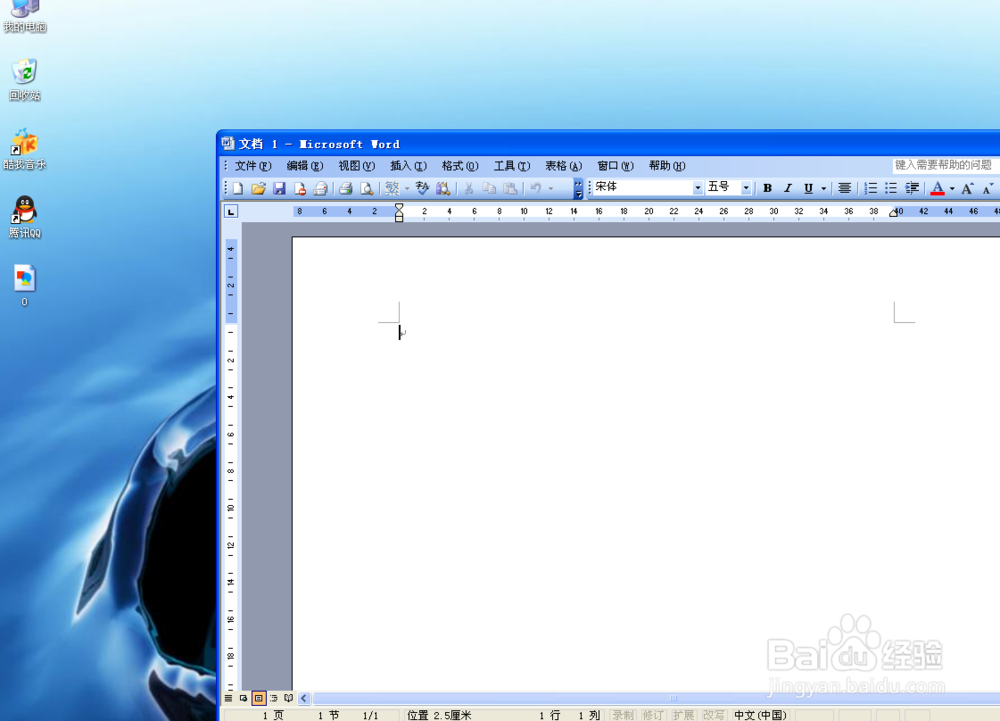Switch to Outline view button
1000x721 pixels.
pos(274,698)
